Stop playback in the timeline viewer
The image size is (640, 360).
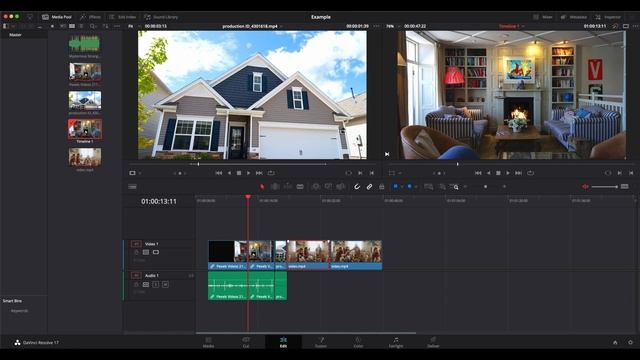[498, 173]
